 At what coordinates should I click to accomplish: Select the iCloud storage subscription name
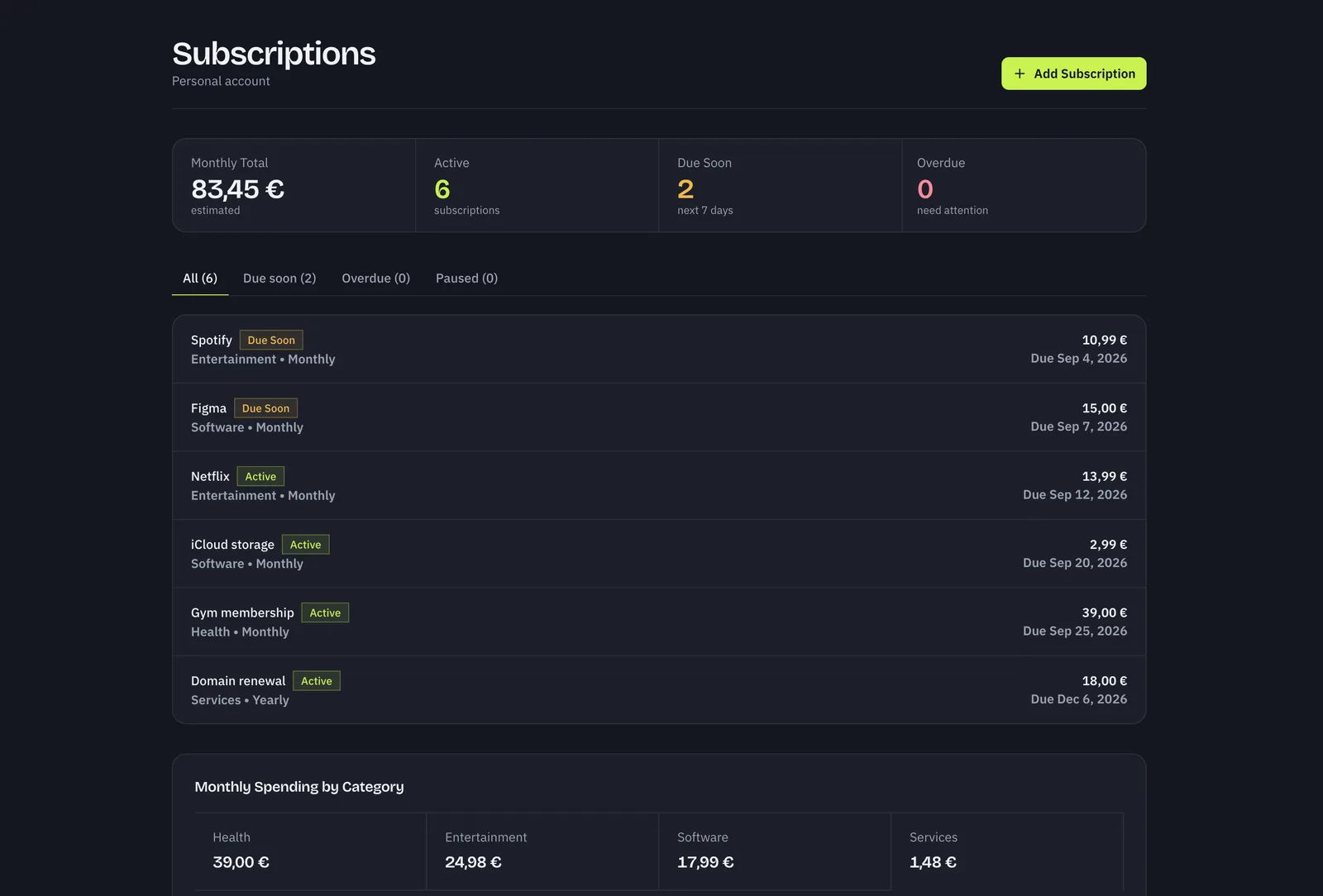pyautogui.click(x=232, y=545)
